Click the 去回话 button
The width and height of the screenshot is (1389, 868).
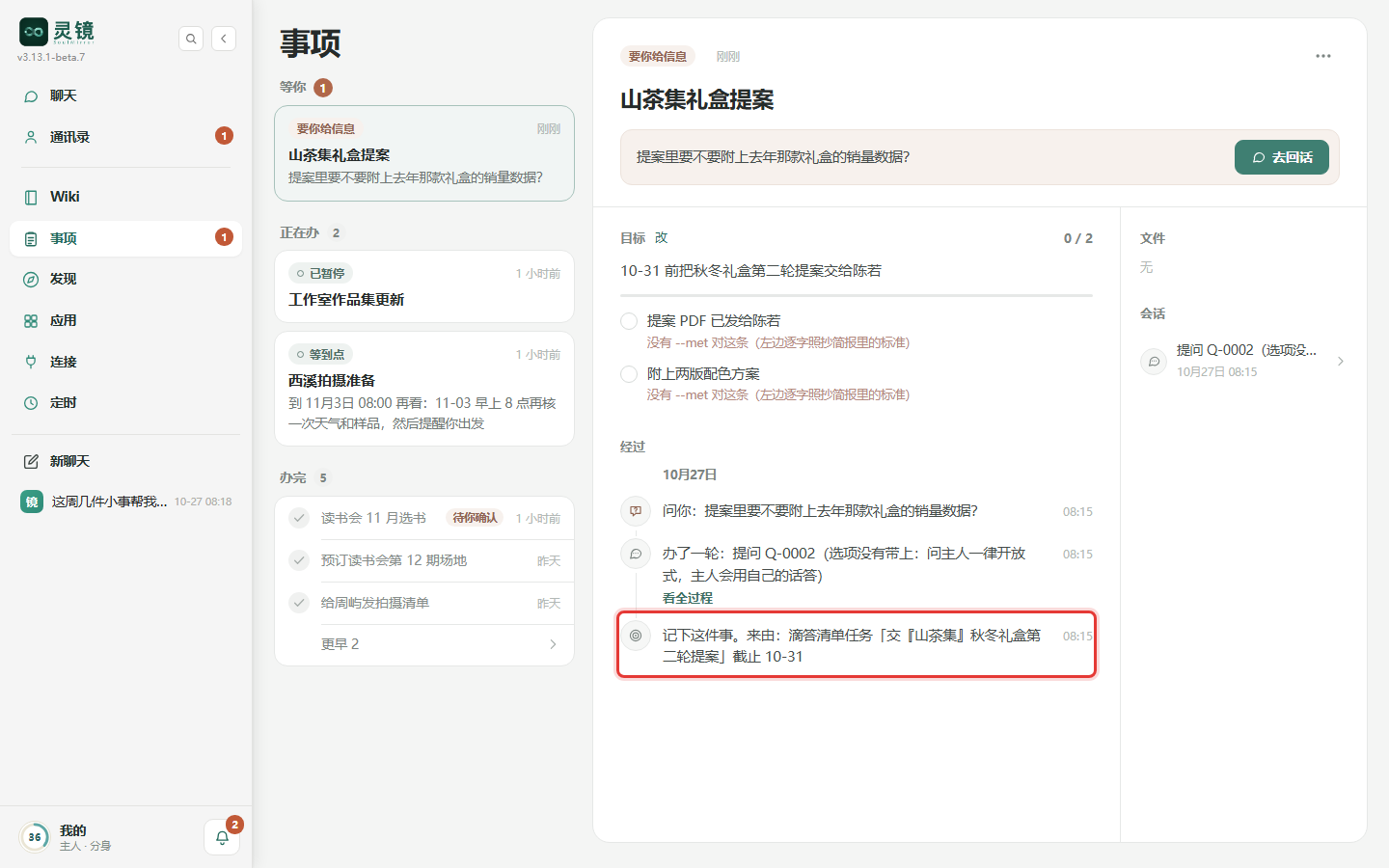click(1282, 157)
